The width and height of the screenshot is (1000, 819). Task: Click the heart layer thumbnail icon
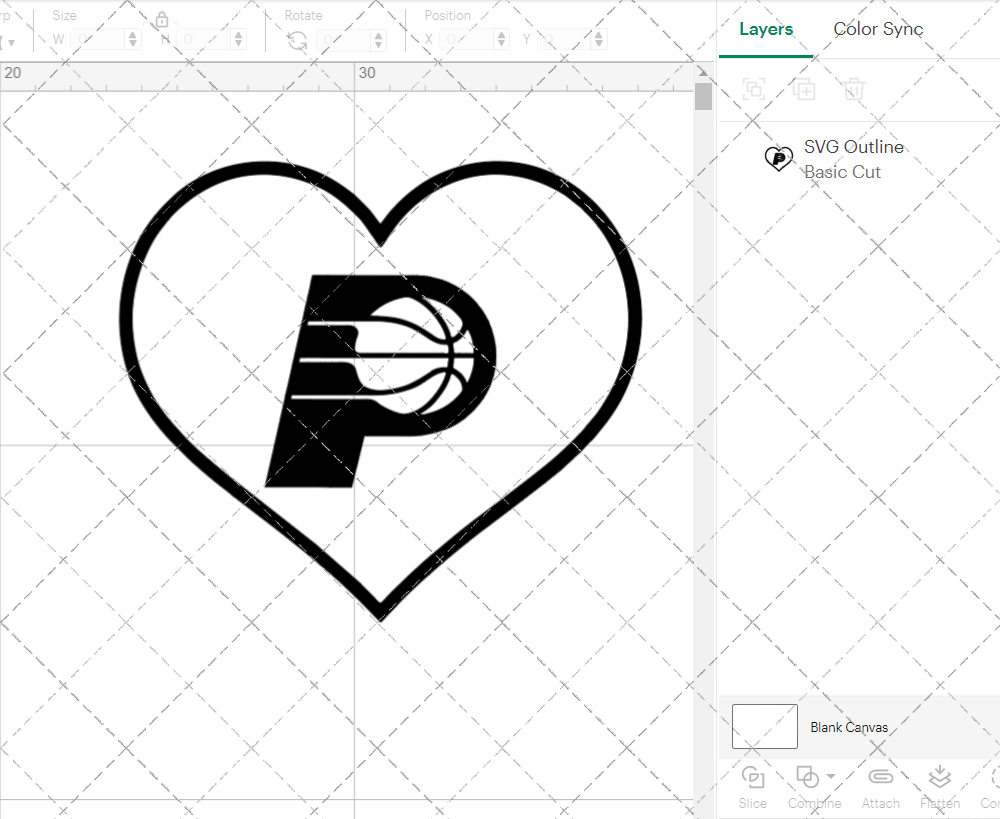779,158
